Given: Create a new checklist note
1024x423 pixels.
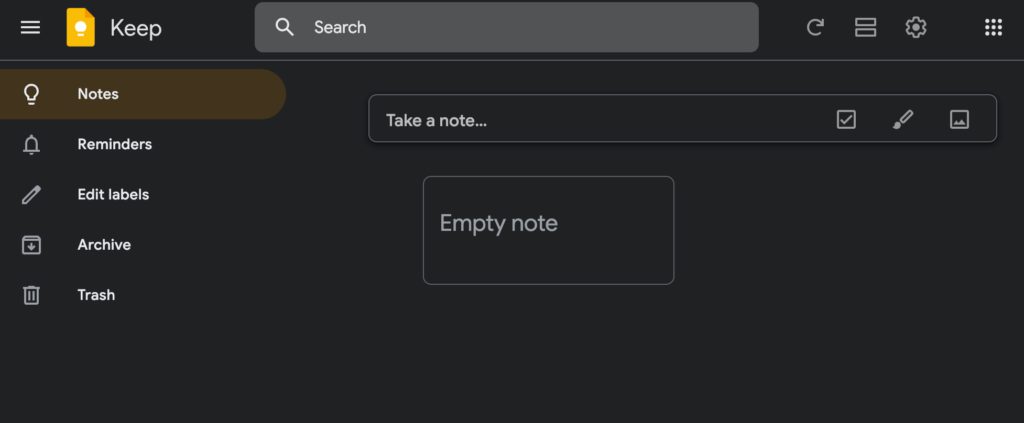Looking at the screenshot, I should [846, 120].
